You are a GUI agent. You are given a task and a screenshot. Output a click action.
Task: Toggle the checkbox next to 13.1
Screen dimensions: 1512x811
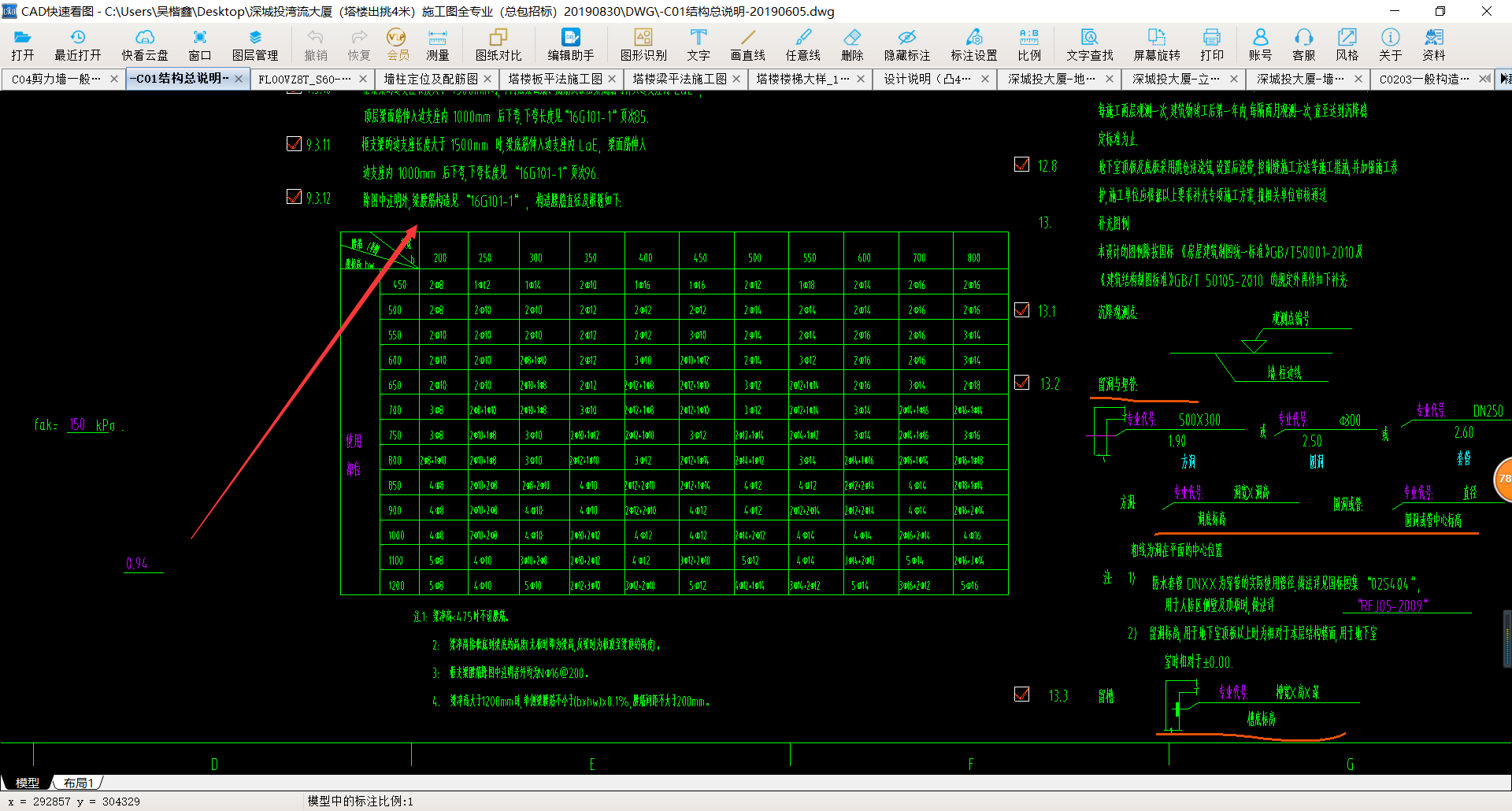tap(1022, 309)
